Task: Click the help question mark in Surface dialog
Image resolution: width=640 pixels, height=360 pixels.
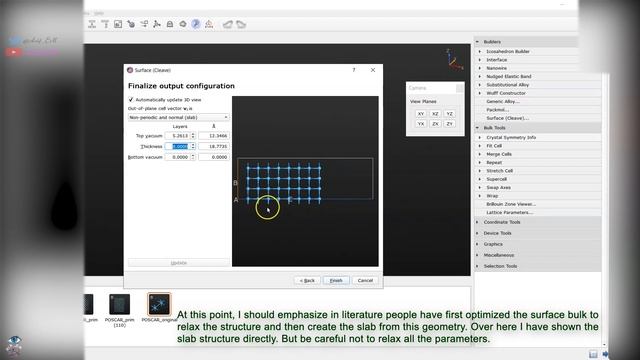Action: [354, 70]
